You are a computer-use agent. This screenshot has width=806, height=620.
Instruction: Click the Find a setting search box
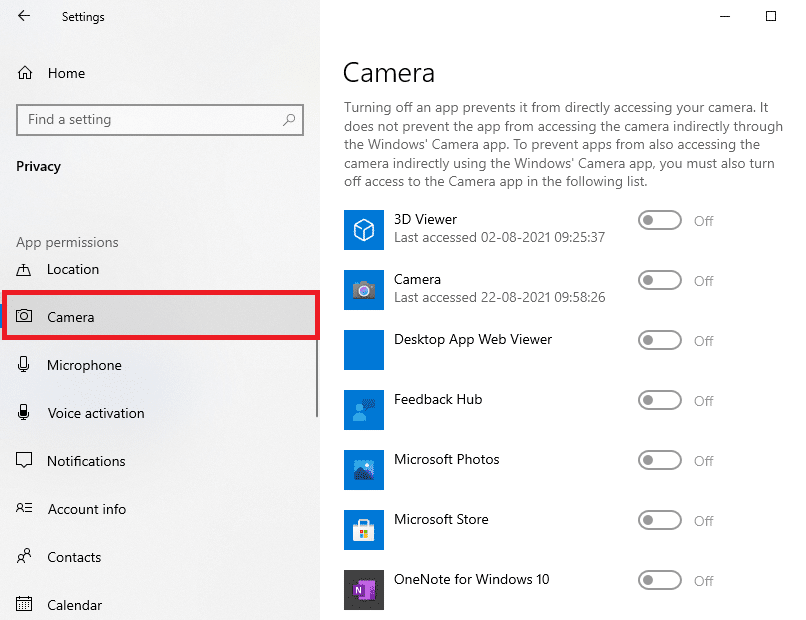[150, 120]
